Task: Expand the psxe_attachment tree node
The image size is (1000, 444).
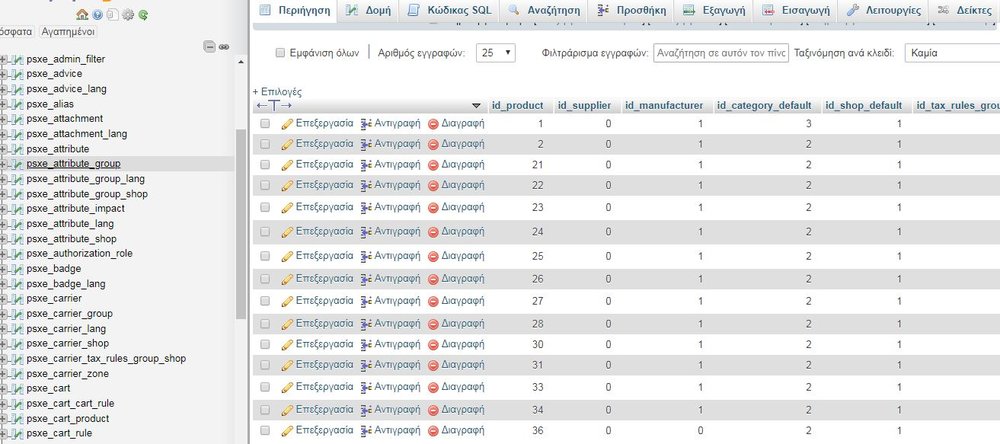Action: pyautogui.click(x=3, y=119)
